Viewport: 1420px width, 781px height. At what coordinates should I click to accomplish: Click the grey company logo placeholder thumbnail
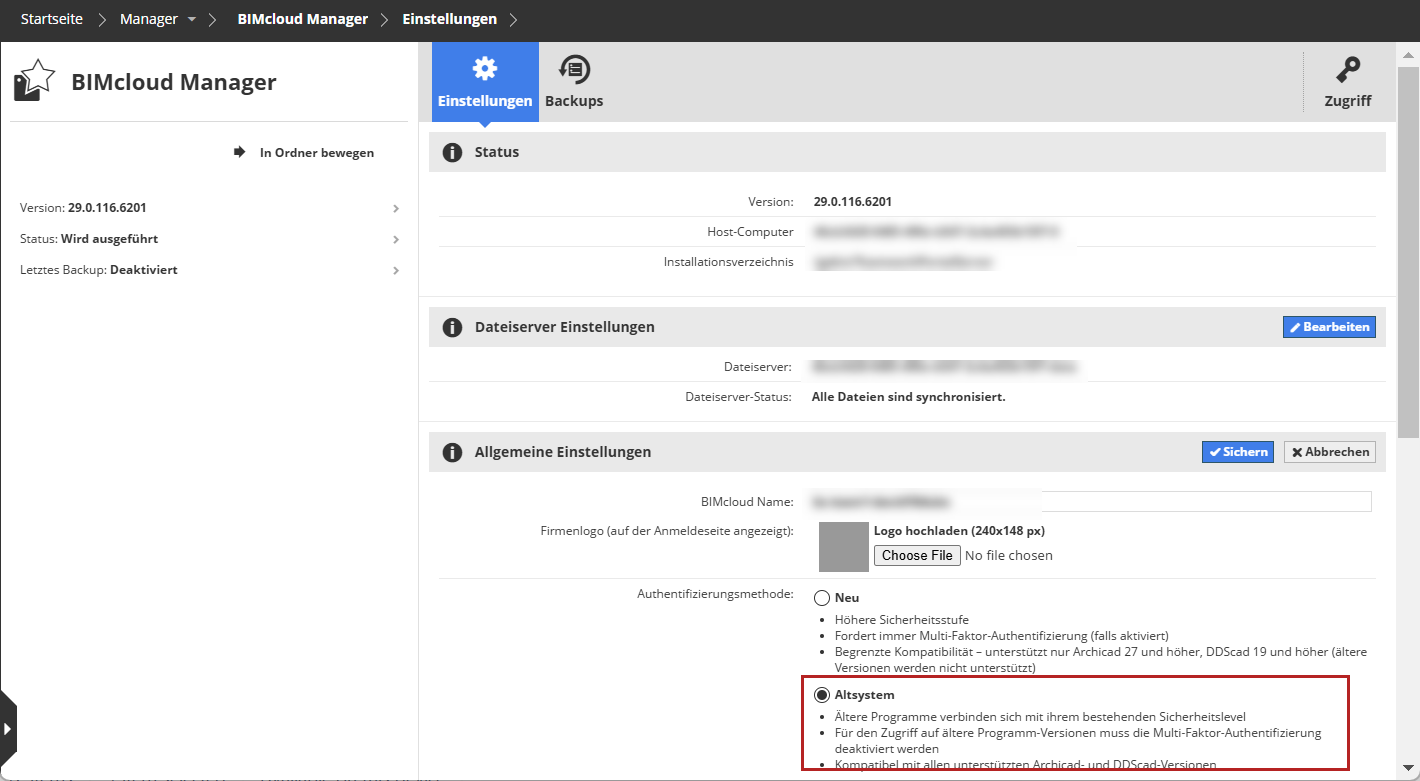coord(844,546)
